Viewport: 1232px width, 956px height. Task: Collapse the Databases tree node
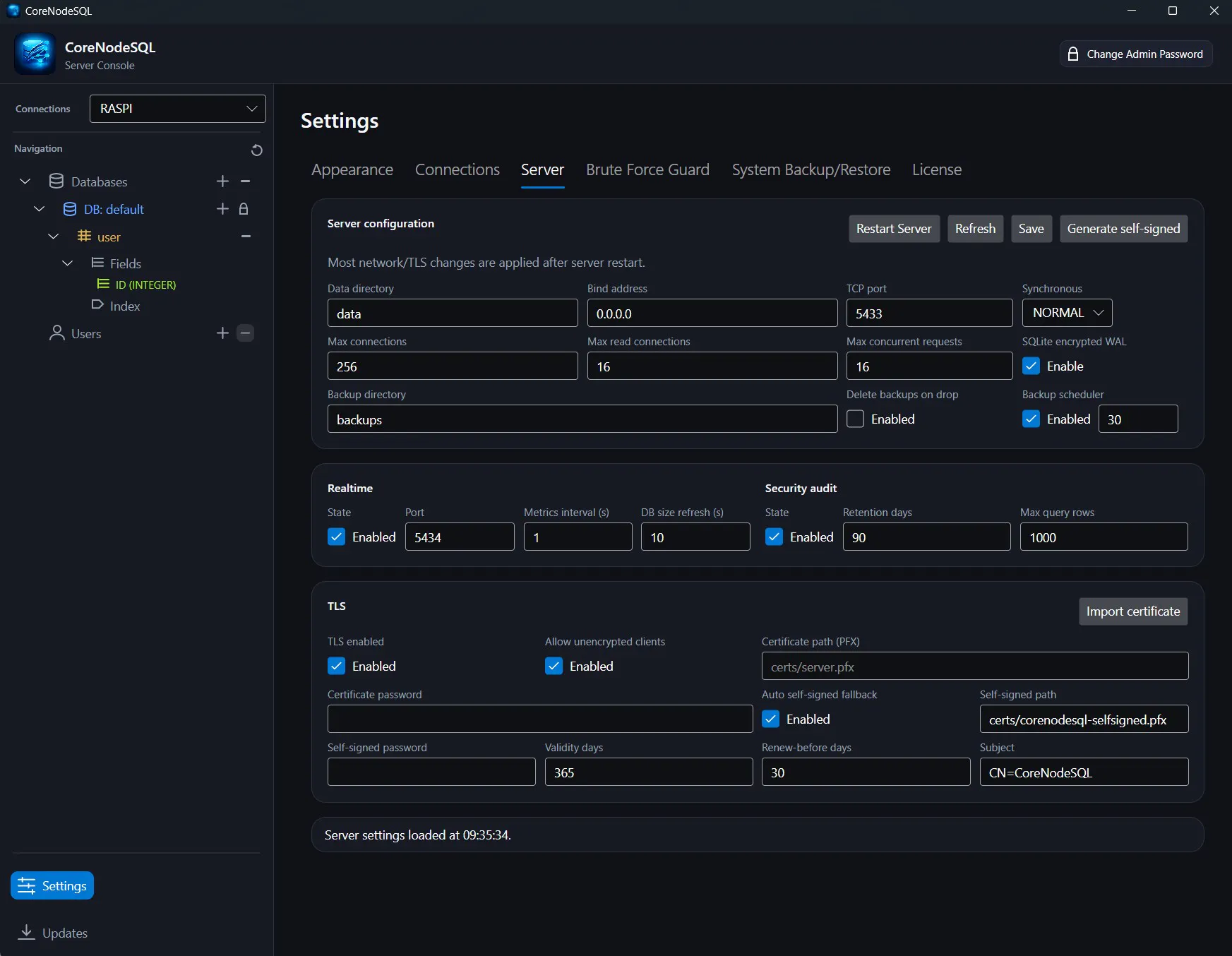click(25, 181)
